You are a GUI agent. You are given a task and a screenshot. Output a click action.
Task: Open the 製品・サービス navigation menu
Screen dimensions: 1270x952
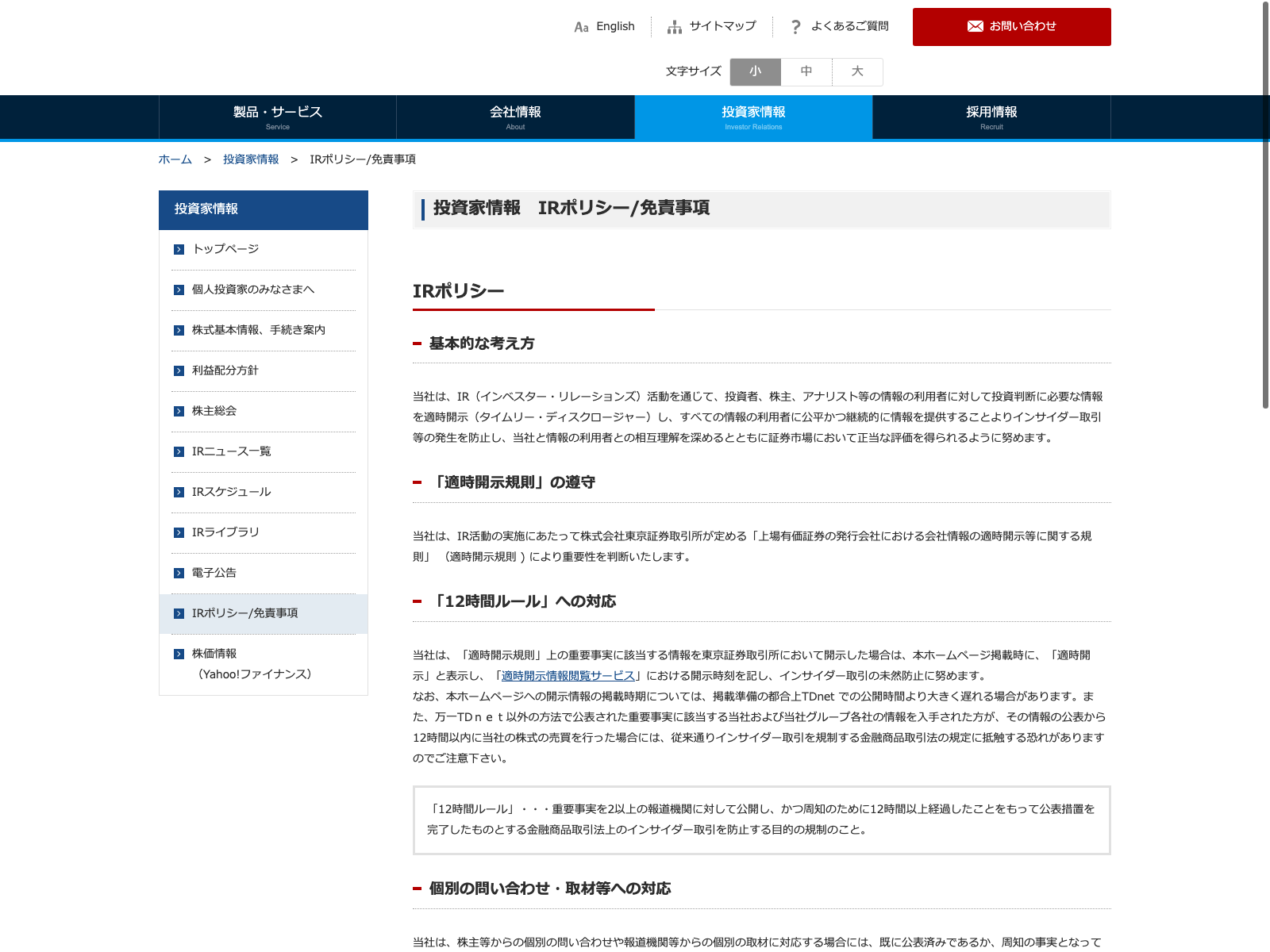click(278, 117)
